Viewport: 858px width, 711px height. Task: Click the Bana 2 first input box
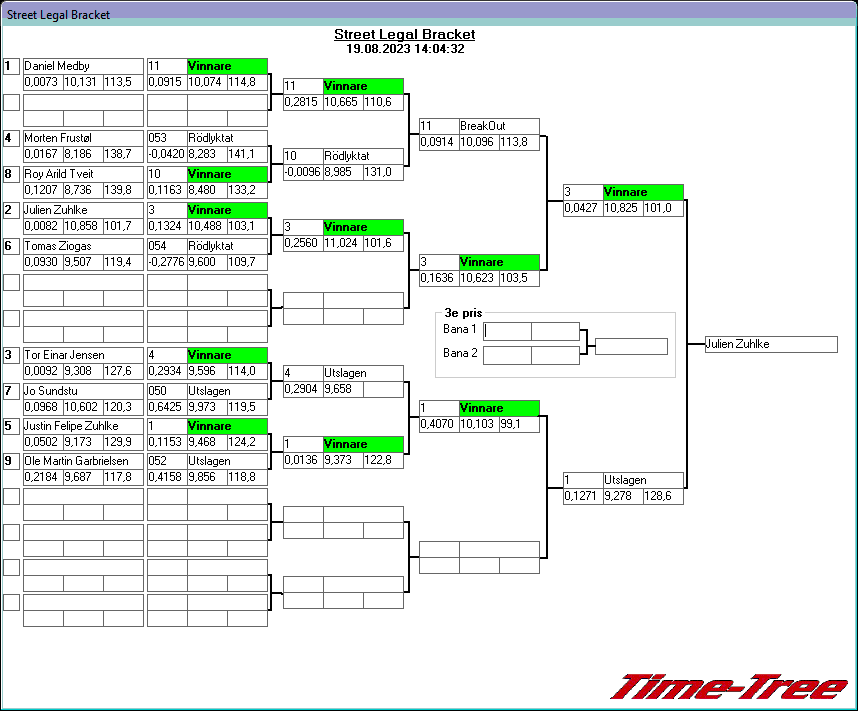pos(507,355)
